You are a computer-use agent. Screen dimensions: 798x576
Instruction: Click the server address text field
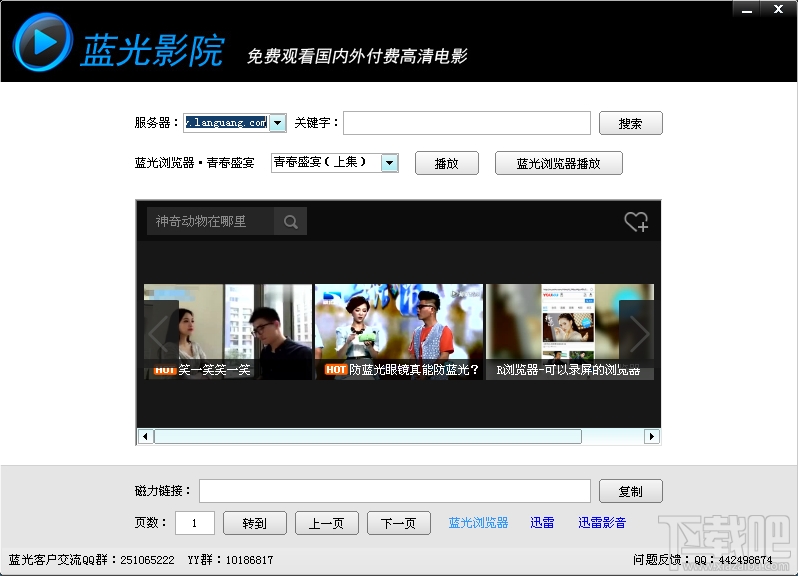(x=226, y=123)
